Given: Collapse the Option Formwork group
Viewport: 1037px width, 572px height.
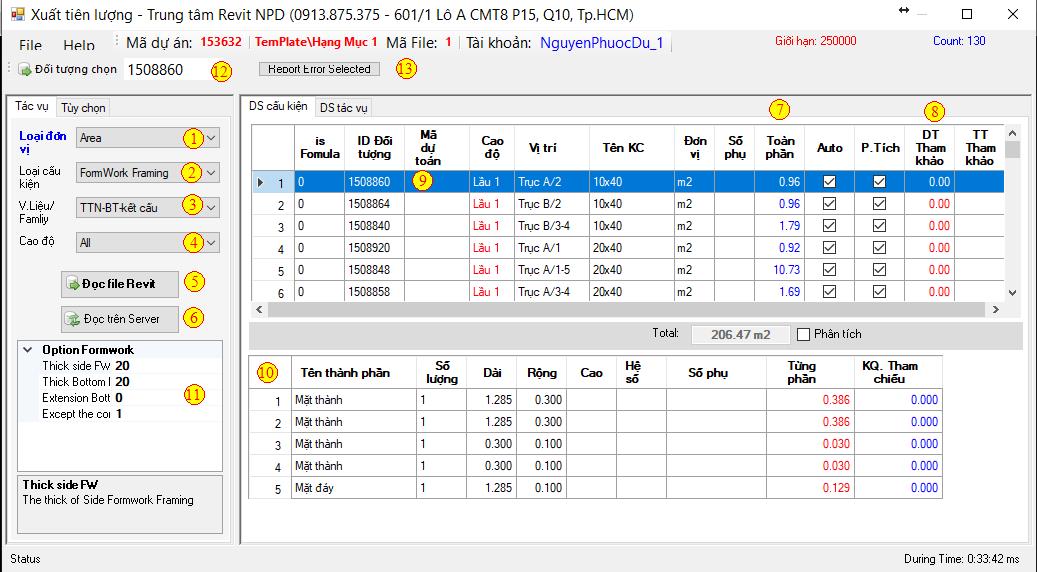Looking at the screenshot, I should [x=28, y=350].
